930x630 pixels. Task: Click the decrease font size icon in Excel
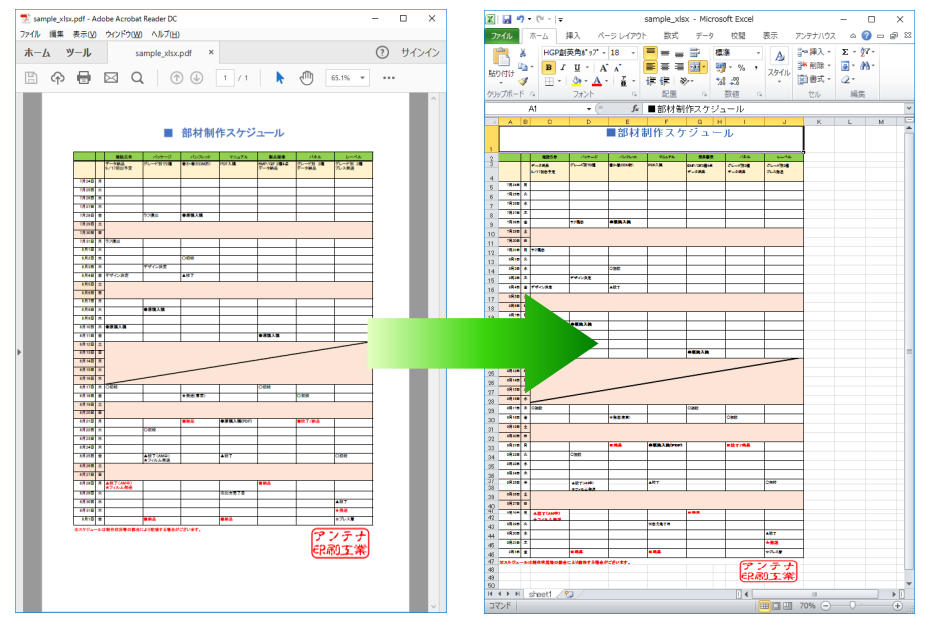617,68
